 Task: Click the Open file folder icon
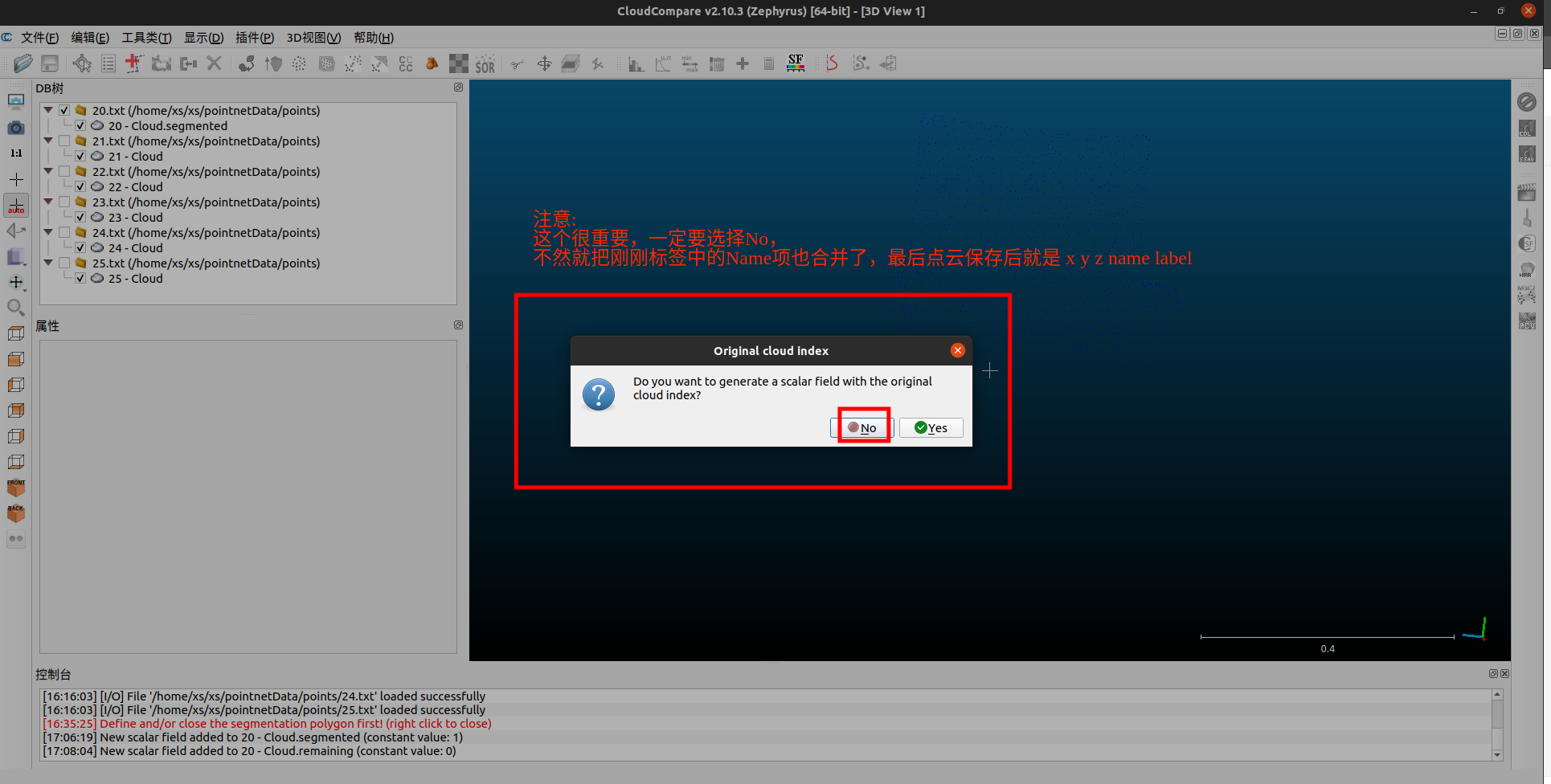coord(23,63)
